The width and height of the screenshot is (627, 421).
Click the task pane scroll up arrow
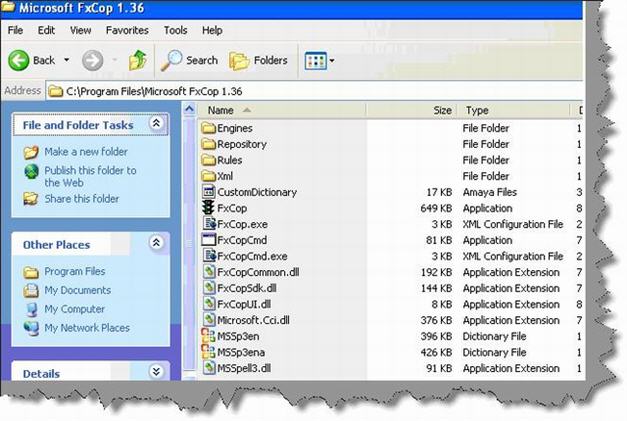click(x=190, y=109)
